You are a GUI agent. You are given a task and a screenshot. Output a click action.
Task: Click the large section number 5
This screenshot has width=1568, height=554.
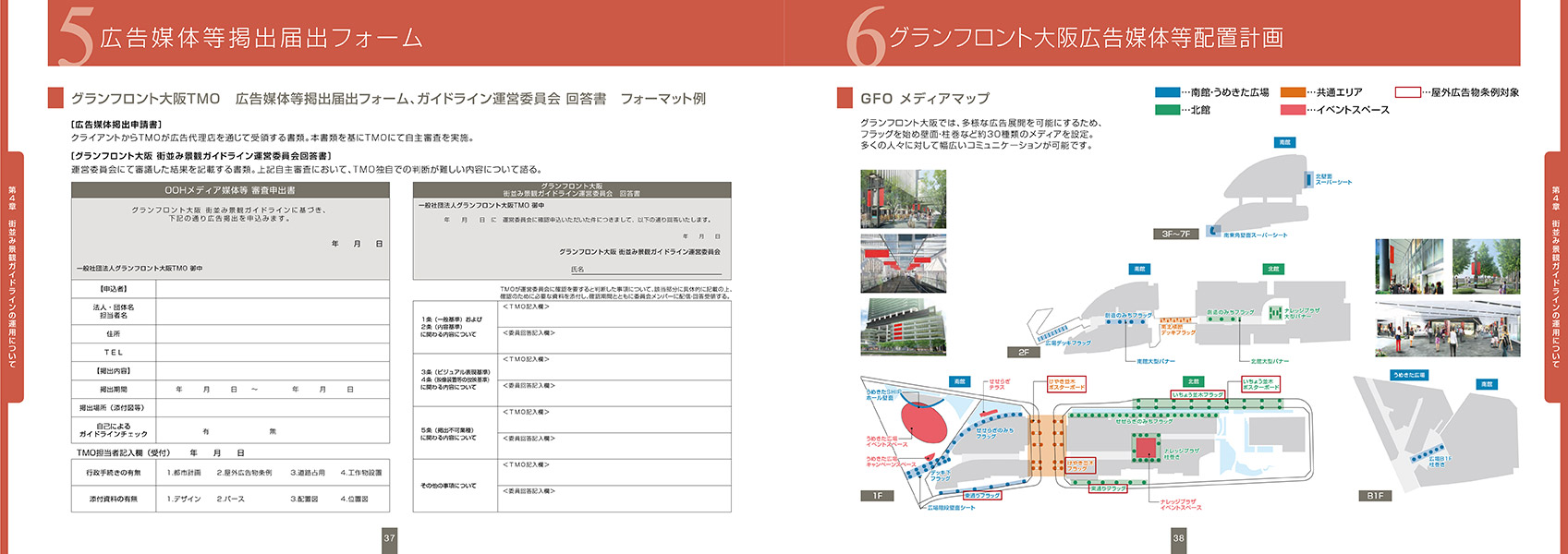[x=75, y=39]
